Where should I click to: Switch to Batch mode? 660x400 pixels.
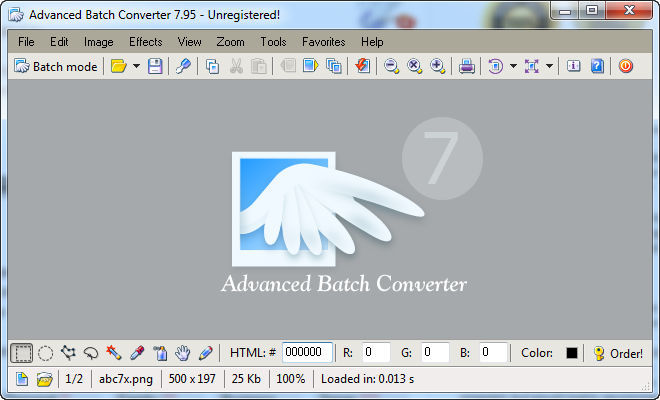tap(56, 67)
